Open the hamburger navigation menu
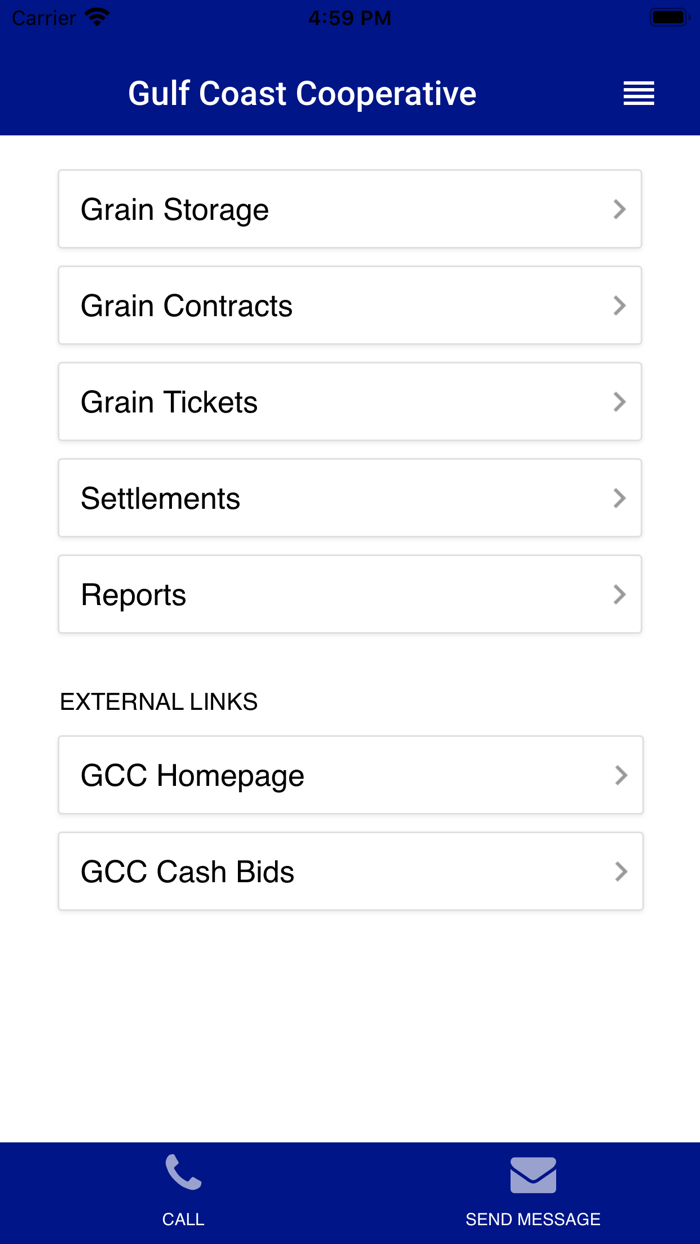The image size is (700, 1244). [638, 93]
